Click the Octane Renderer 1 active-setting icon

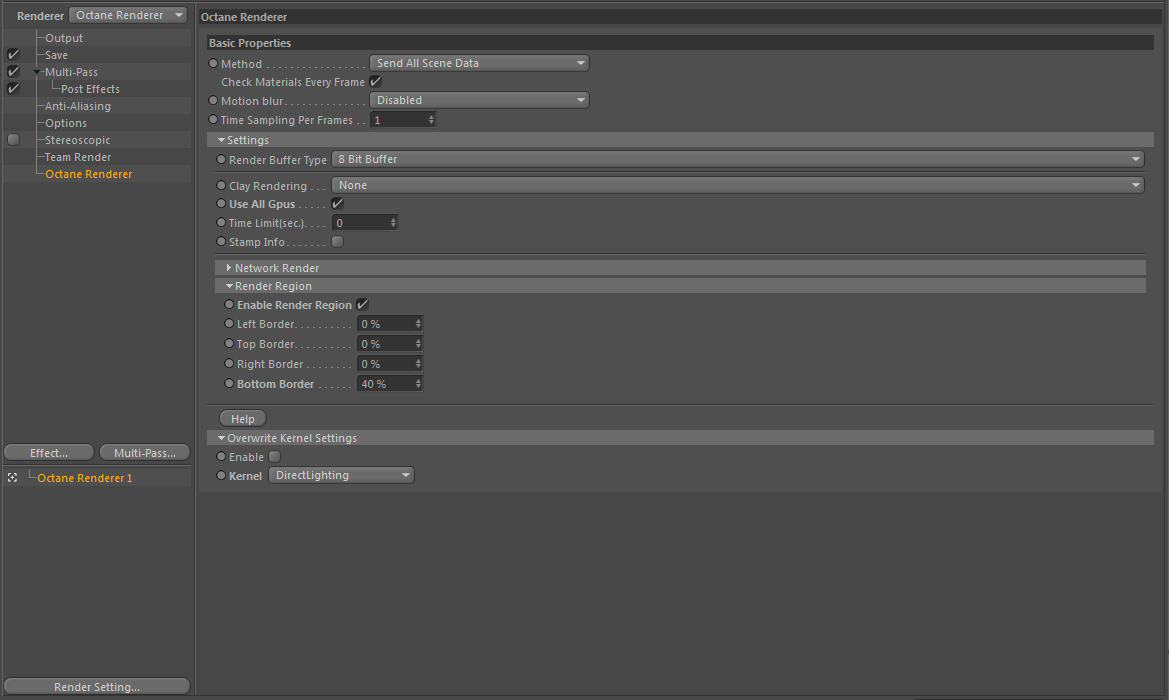tap(13, 478)
